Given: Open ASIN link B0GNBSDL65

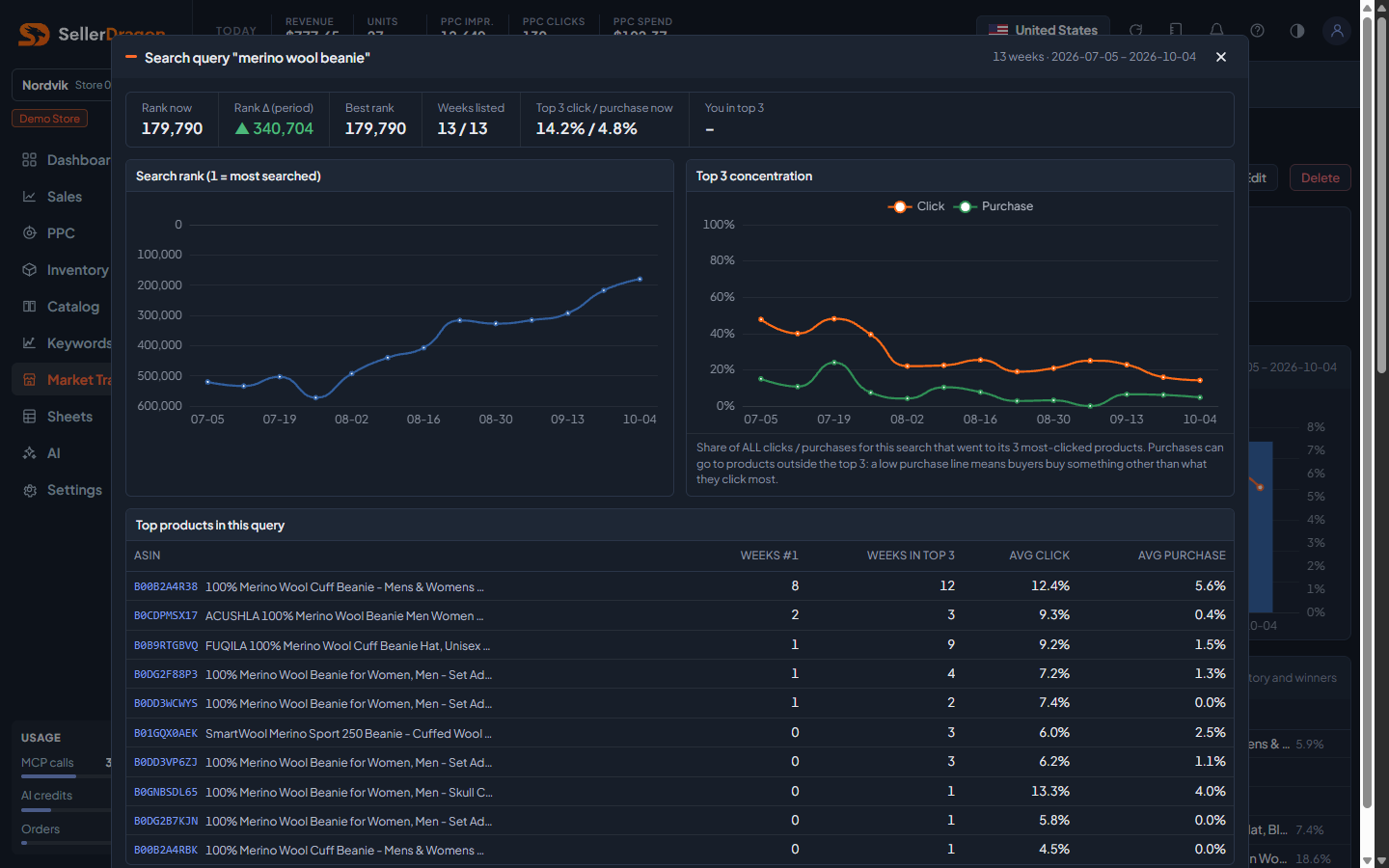Looking at the screenshot, I should [166, 792].
